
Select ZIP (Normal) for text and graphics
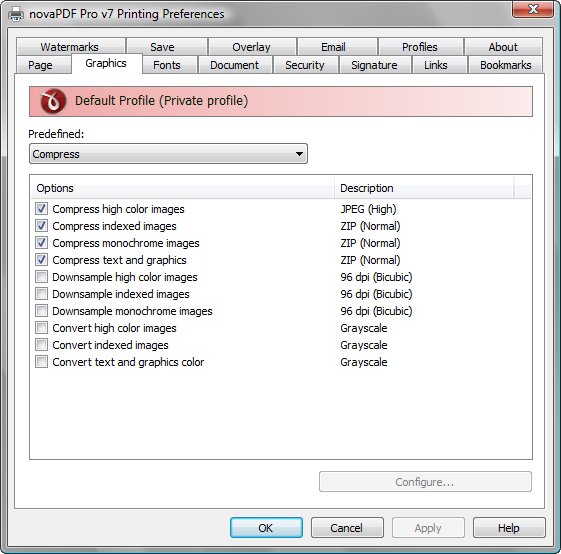[x=370, y=260]
